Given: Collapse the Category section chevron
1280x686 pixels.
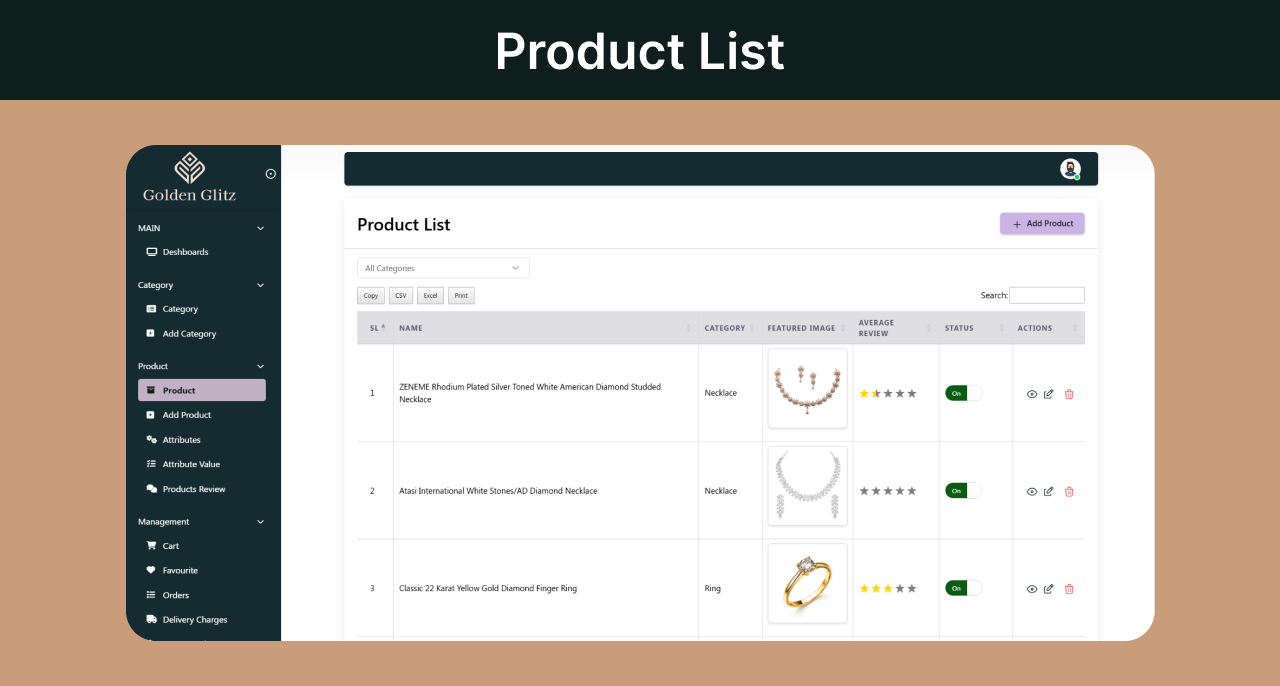Looking at the screenshot, I should click(x=260, y=285).
